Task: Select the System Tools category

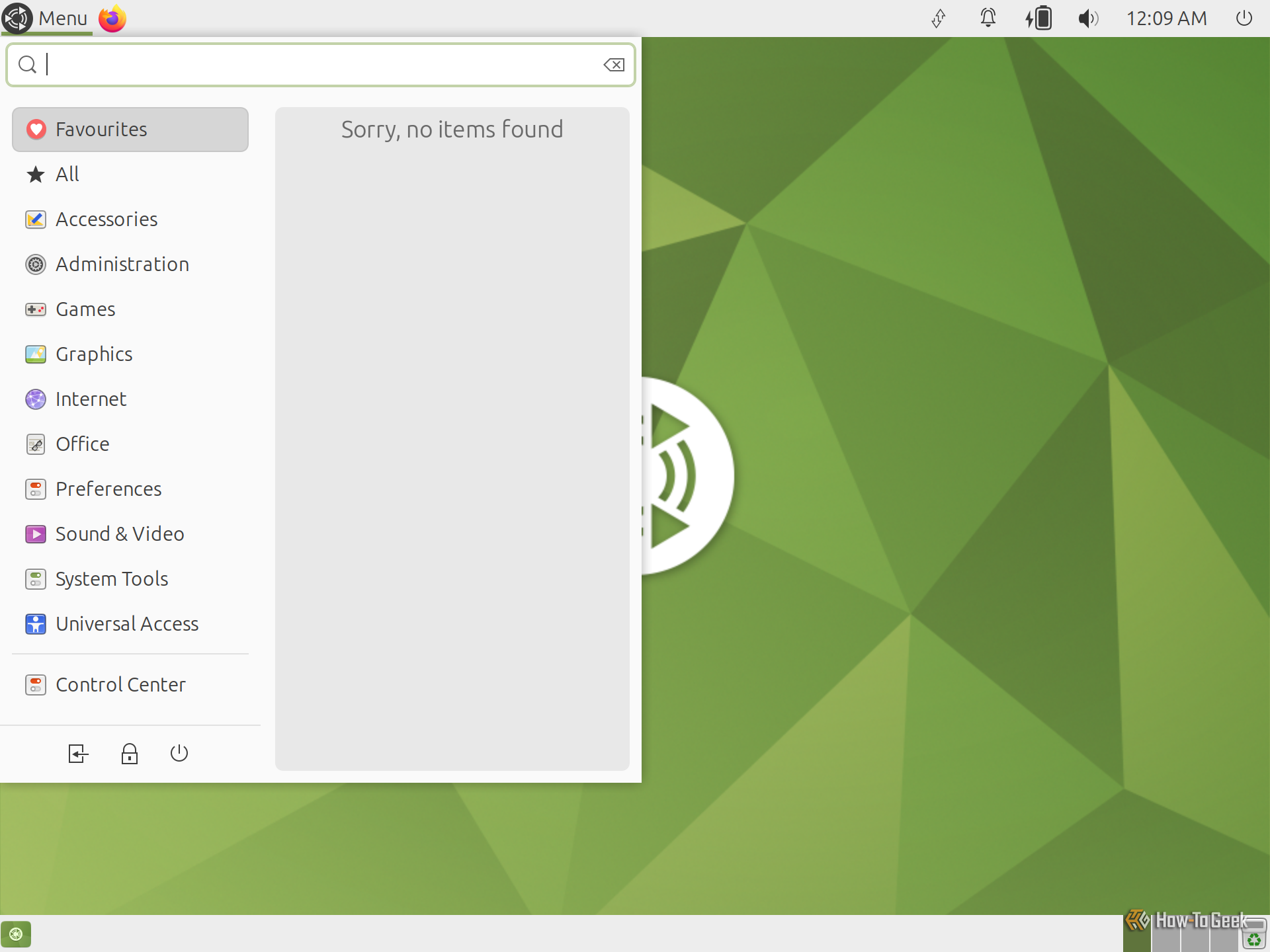Action: click(x=130, y=579)
